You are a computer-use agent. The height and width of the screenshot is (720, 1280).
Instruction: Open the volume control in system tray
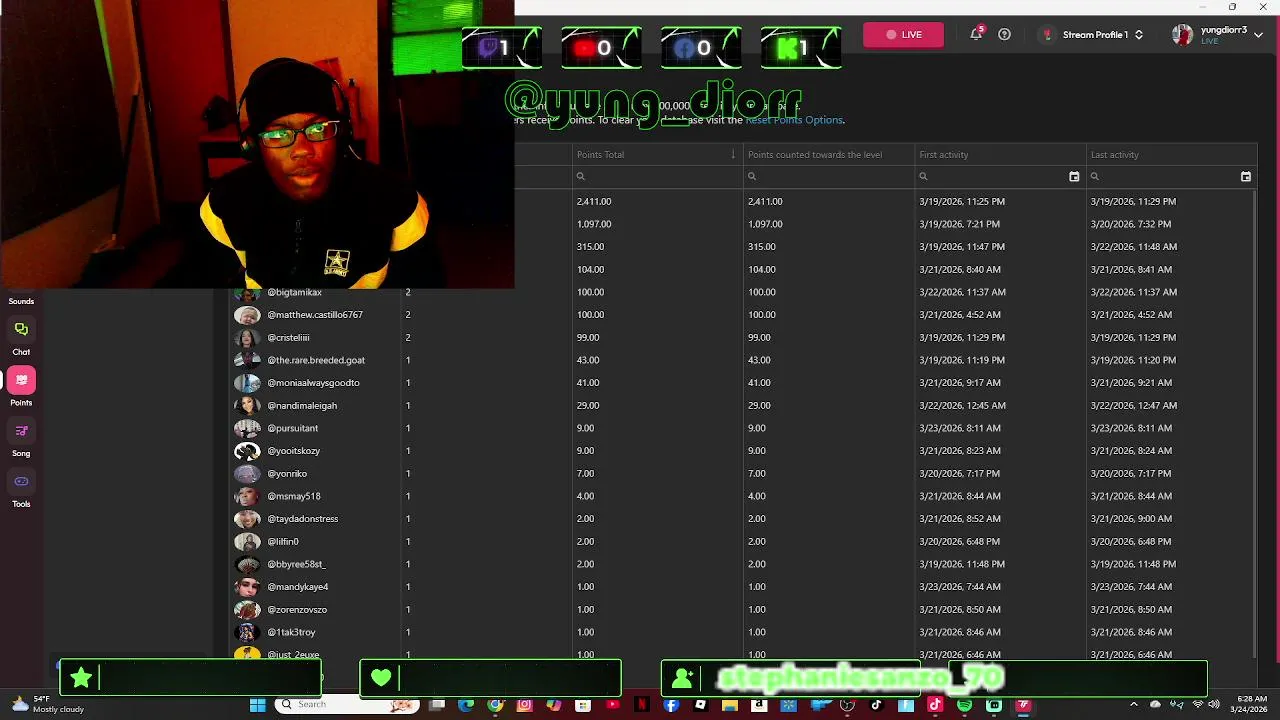[1213, 704]
